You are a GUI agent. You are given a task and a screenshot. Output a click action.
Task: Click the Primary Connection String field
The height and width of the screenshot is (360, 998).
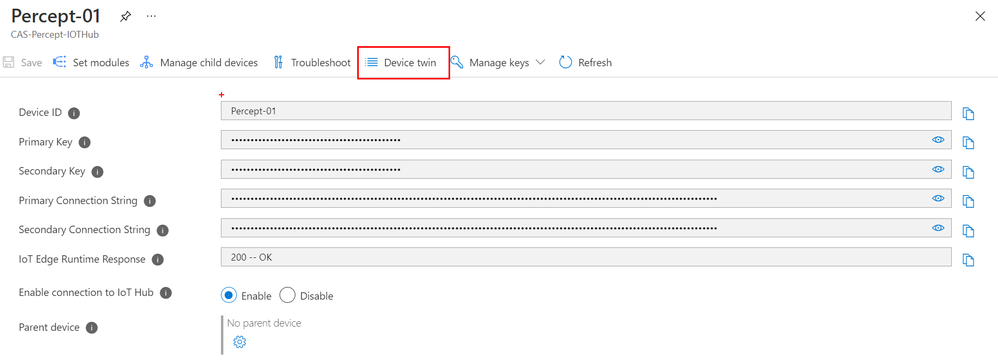point(586,198)
